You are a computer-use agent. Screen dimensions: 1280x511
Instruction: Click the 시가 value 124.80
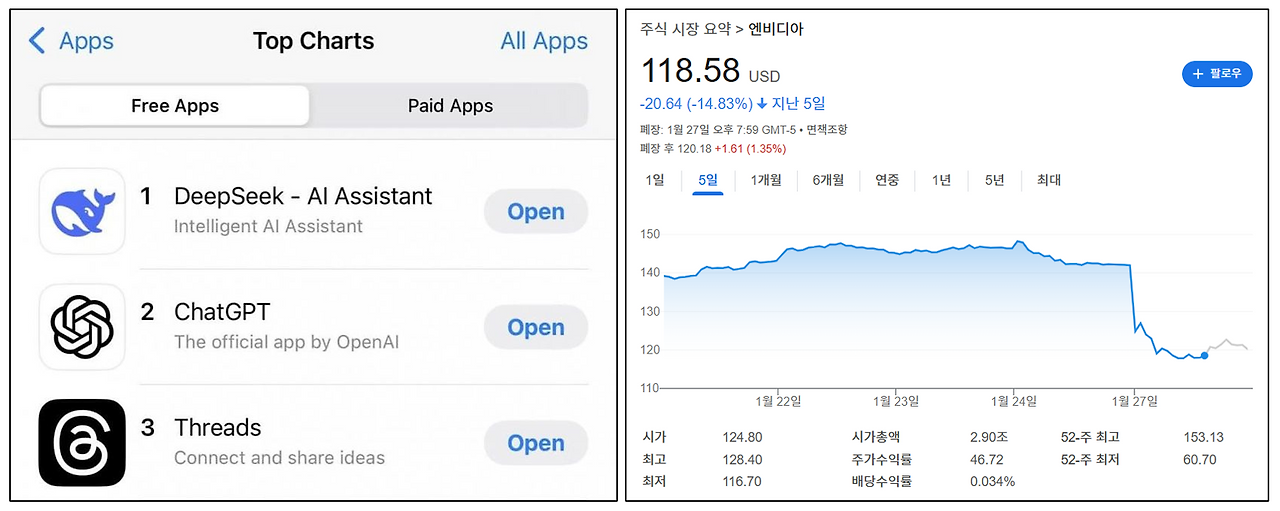[742, 438]
